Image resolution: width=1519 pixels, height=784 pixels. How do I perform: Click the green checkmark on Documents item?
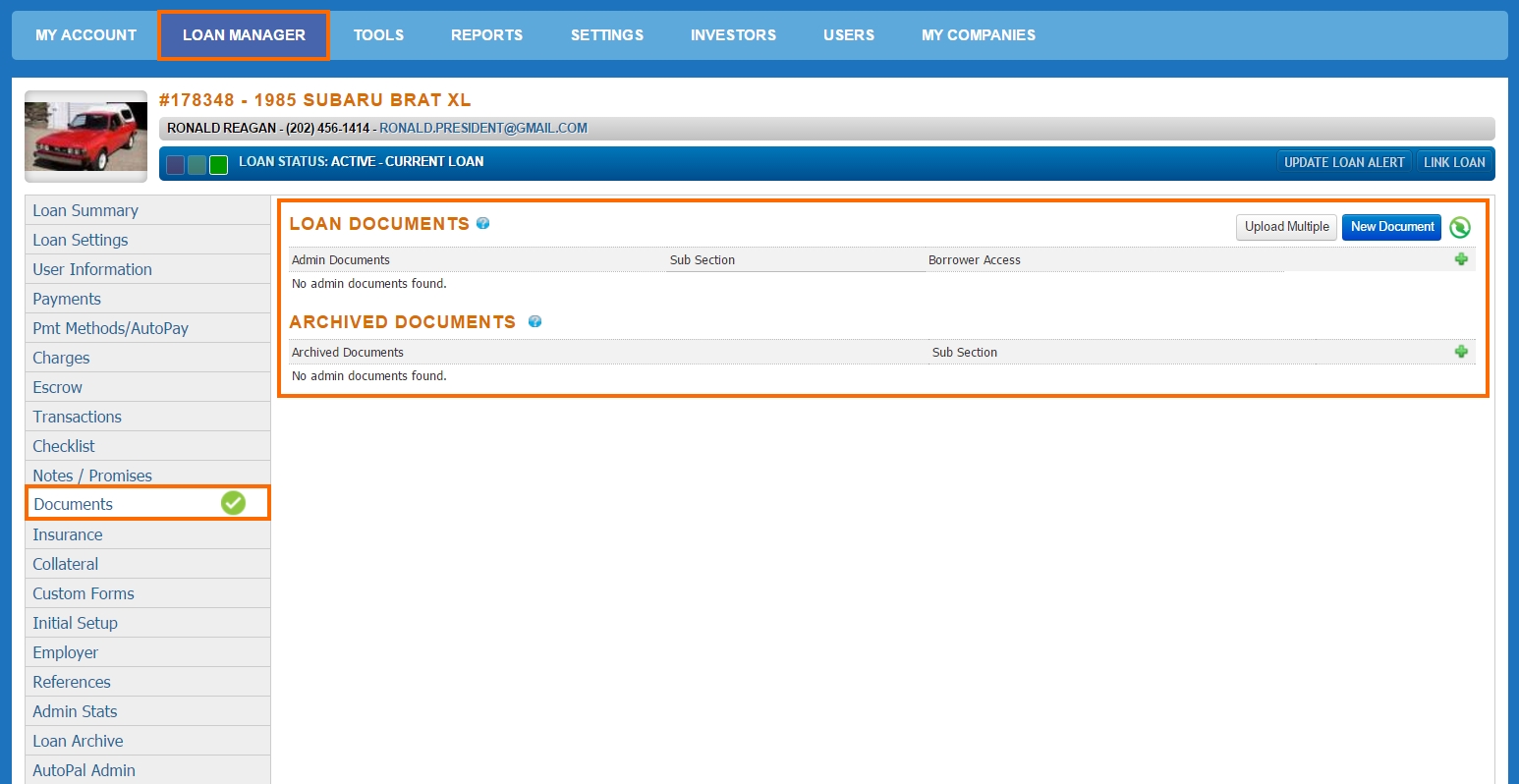pos(233,503)
